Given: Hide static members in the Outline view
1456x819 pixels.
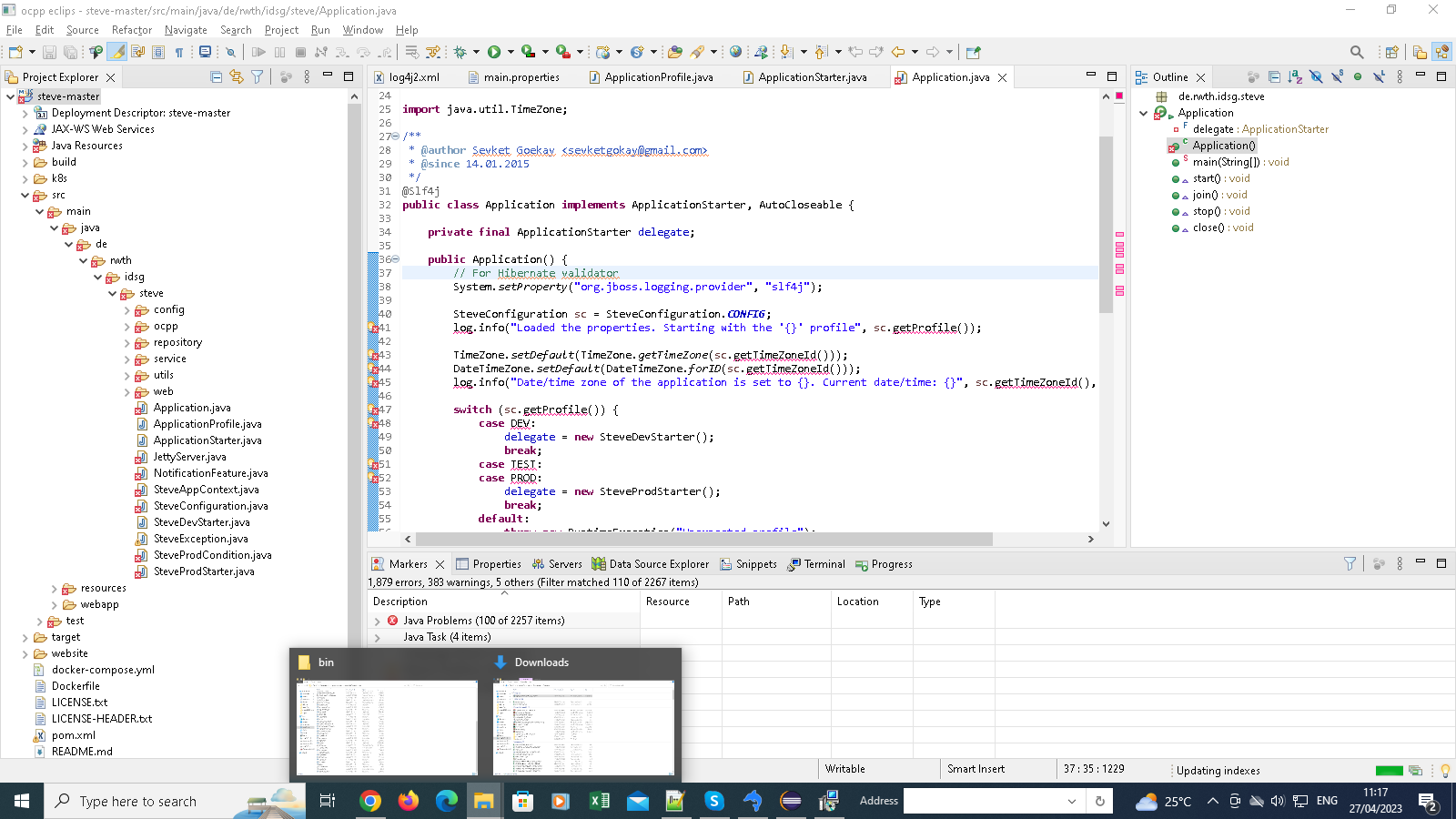Looking at the screenshot, I should coord(1338,77).
